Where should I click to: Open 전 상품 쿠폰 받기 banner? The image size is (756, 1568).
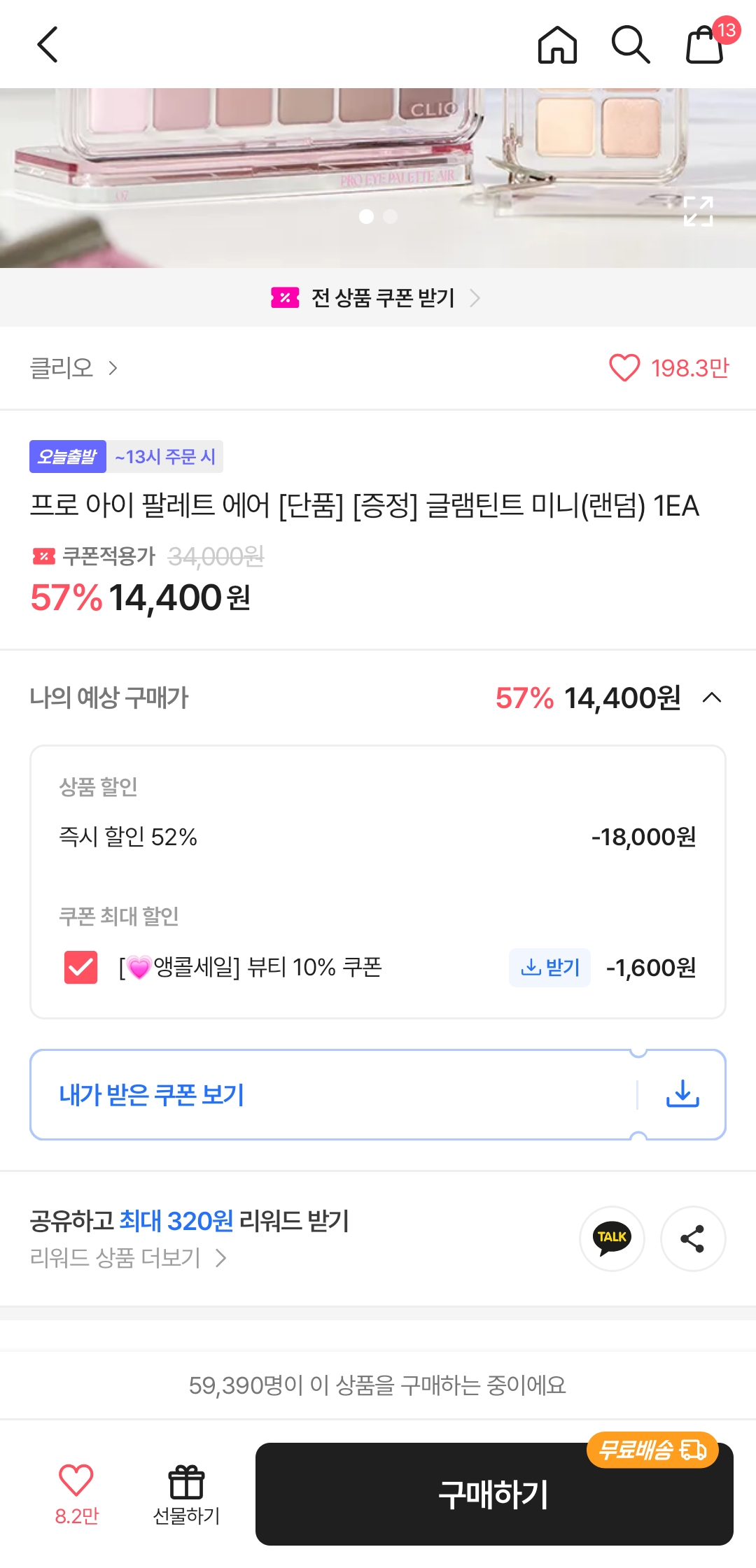coord(377,298)
